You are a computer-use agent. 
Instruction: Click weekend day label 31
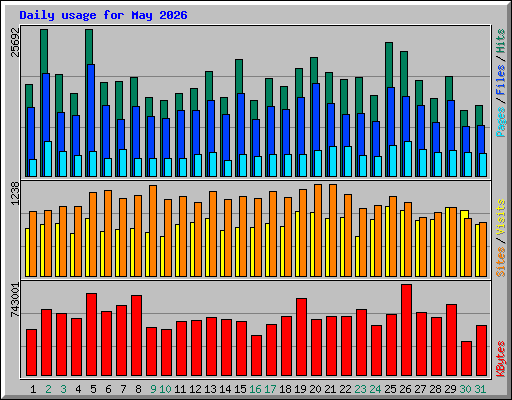point(480,389)
